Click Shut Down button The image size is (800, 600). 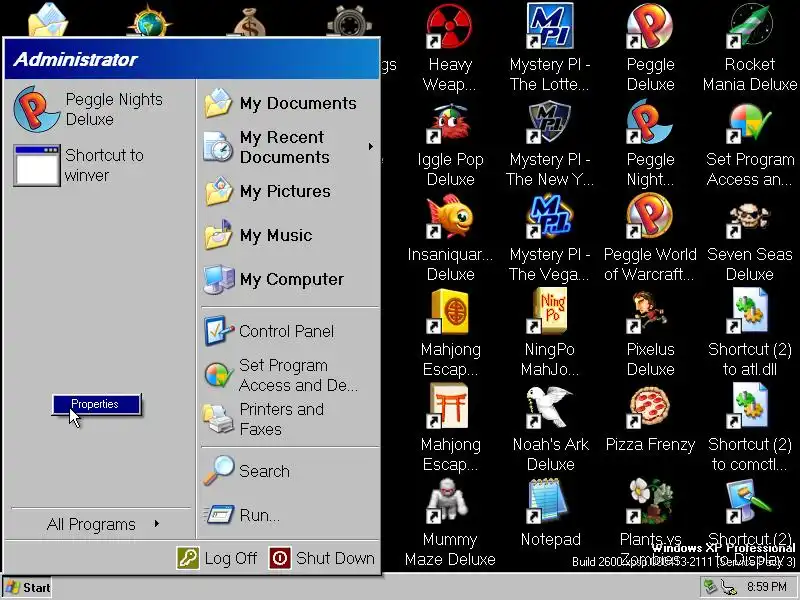[322, 558]
